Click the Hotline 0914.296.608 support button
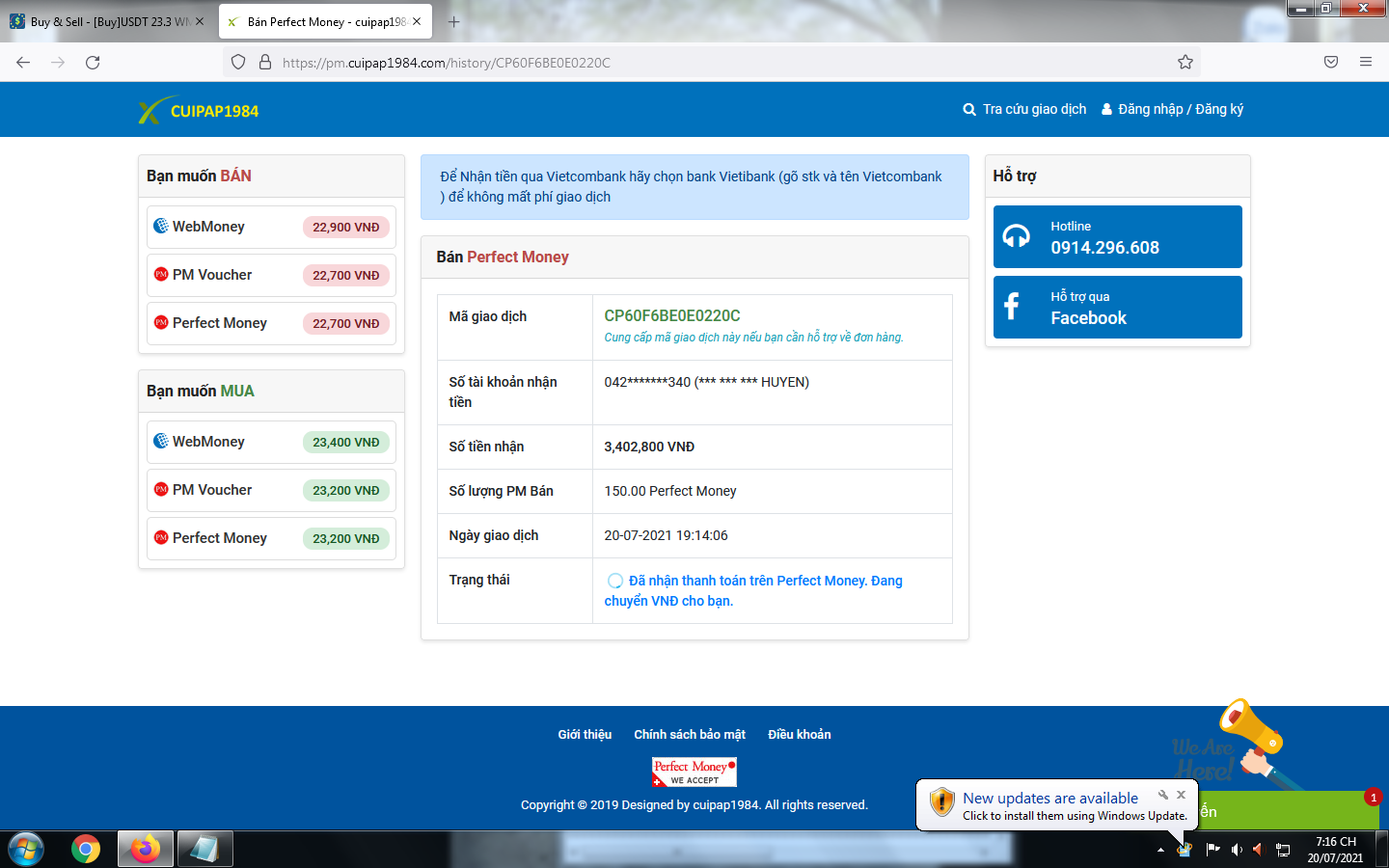The image size is (1389, 868). pos(1117,236)
